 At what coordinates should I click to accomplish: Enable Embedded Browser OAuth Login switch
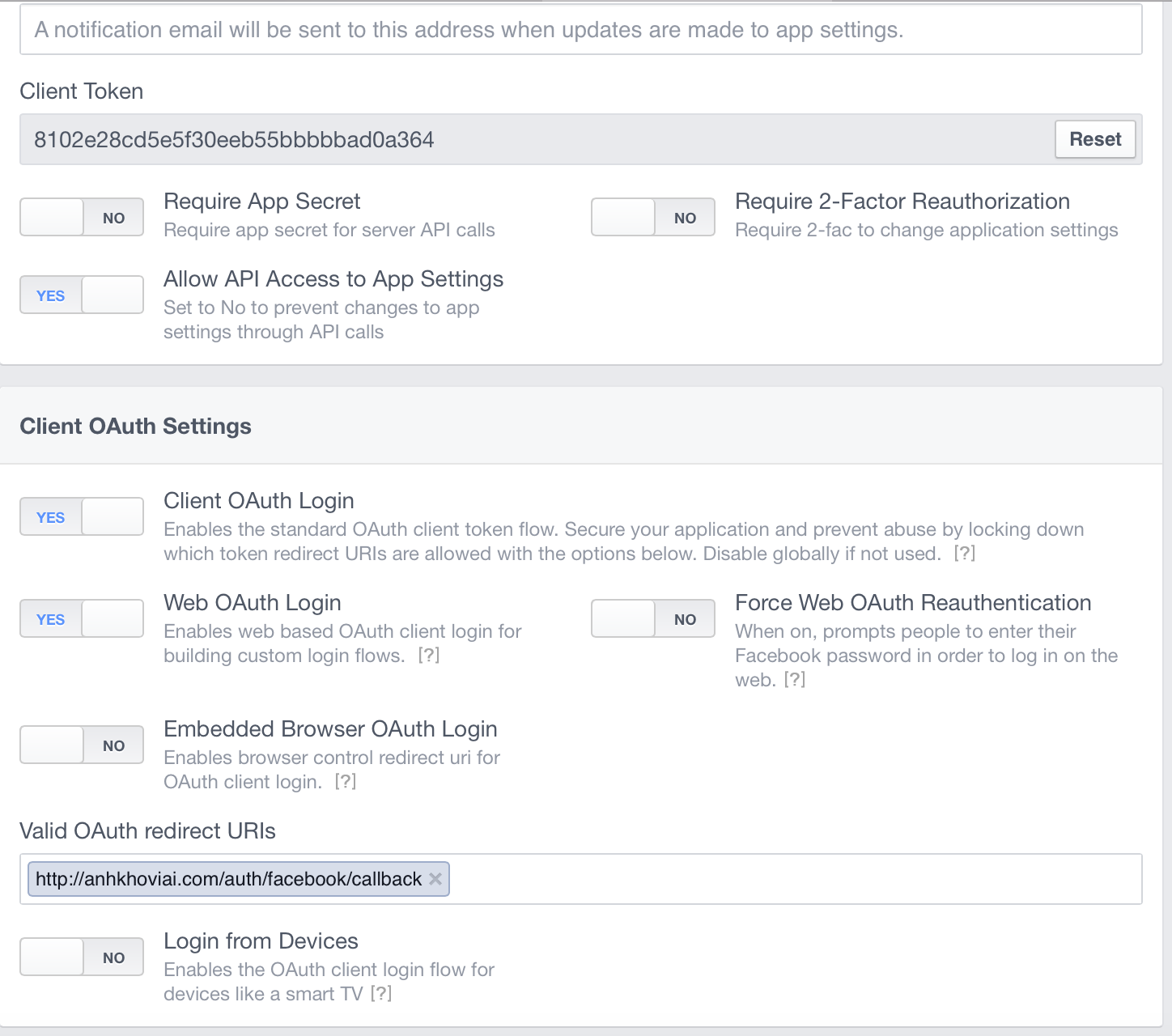pos(82,745)
